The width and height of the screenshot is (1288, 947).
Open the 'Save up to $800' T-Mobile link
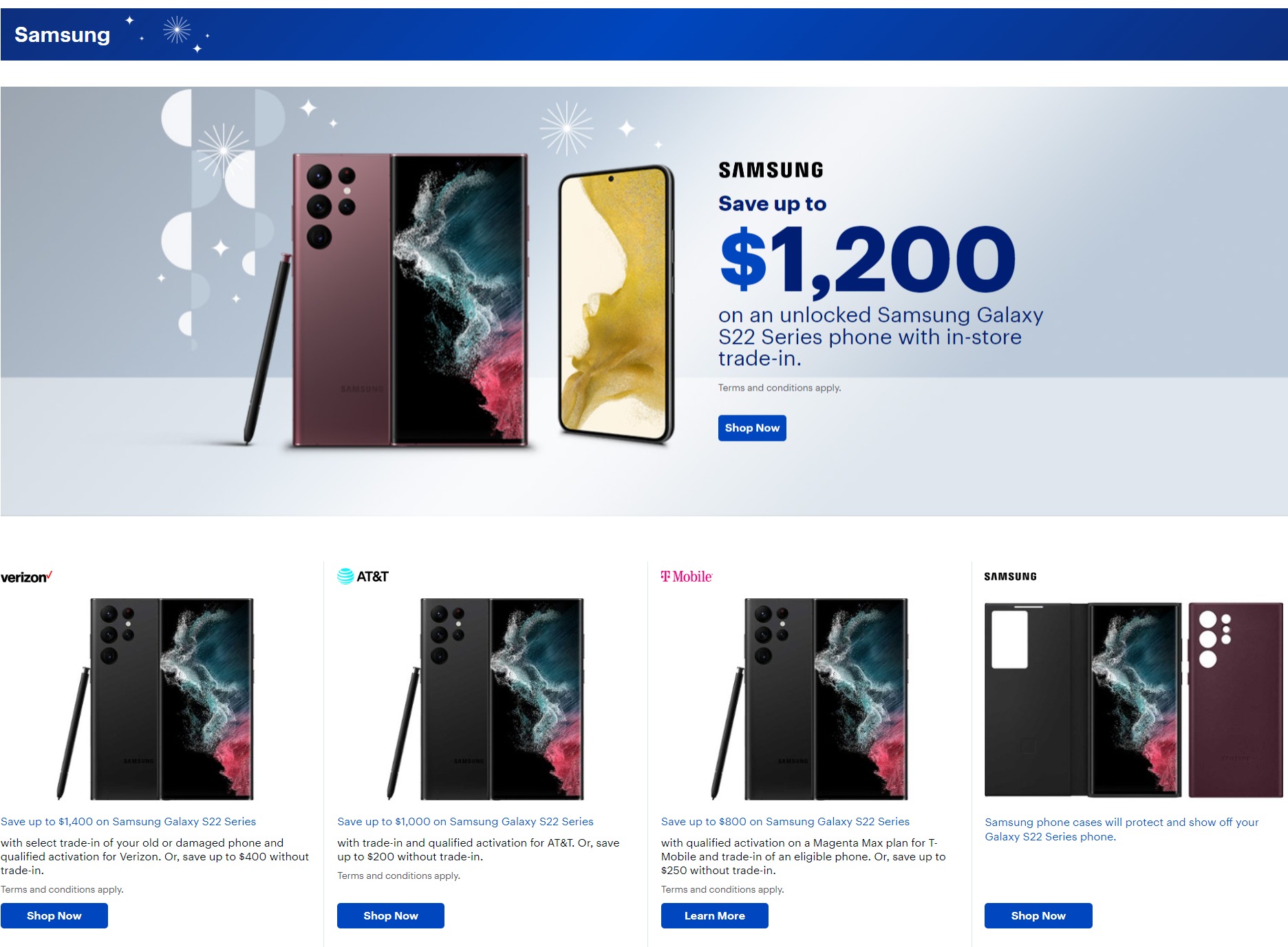[x=785, y=821]
